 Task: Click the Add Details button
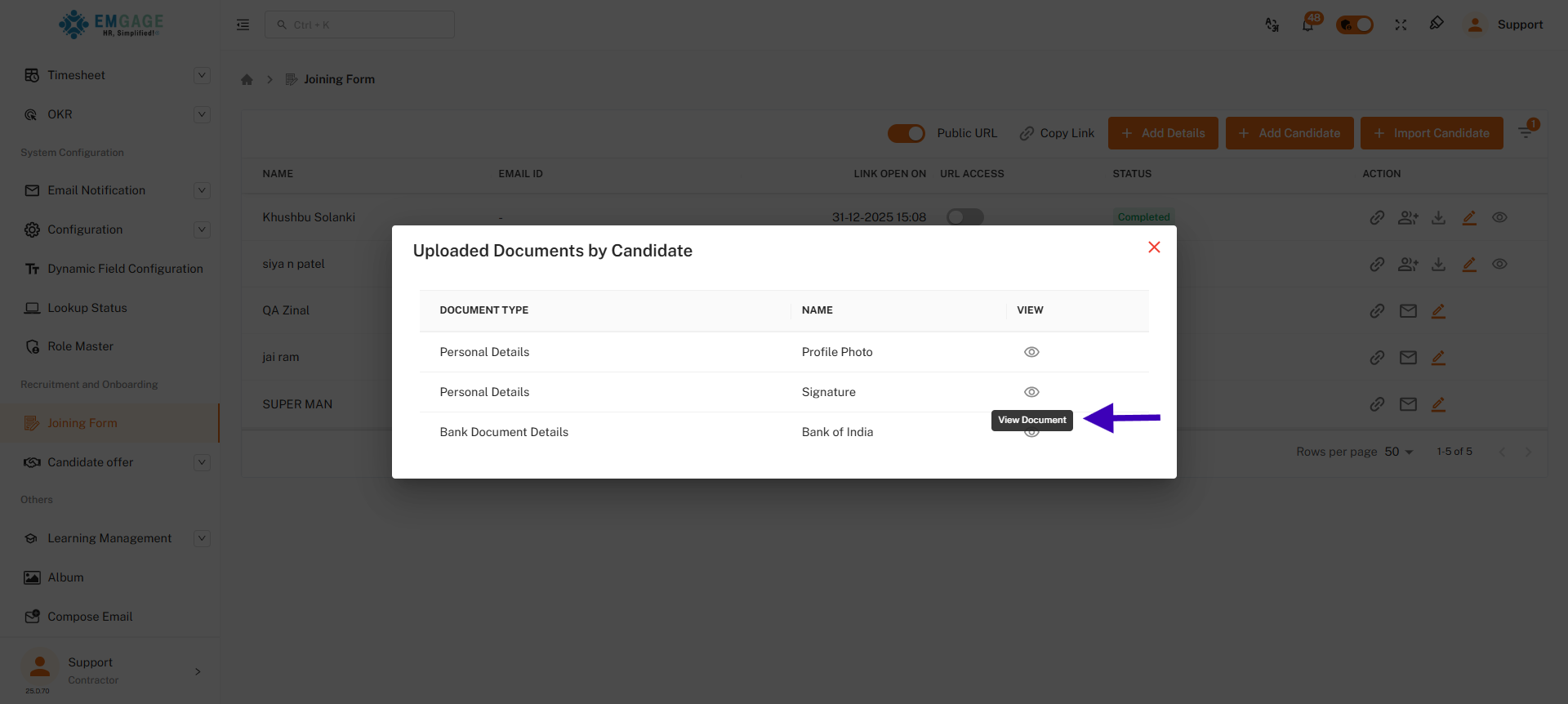(1163, 133)
